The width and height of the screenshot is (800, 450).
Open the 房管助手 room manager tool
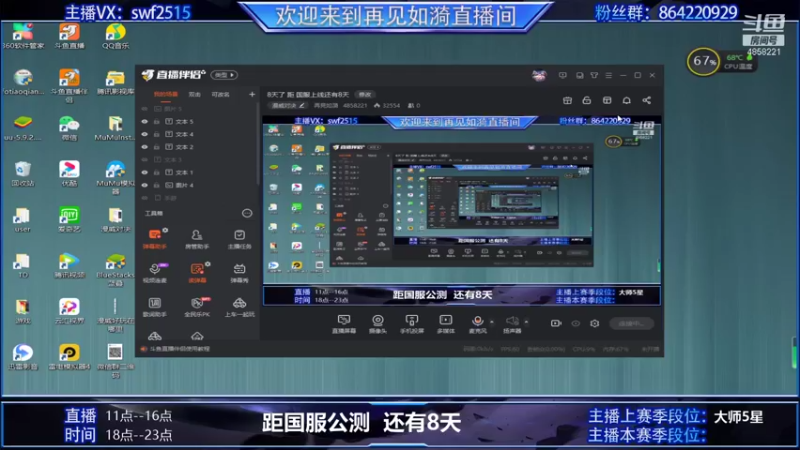196,238
